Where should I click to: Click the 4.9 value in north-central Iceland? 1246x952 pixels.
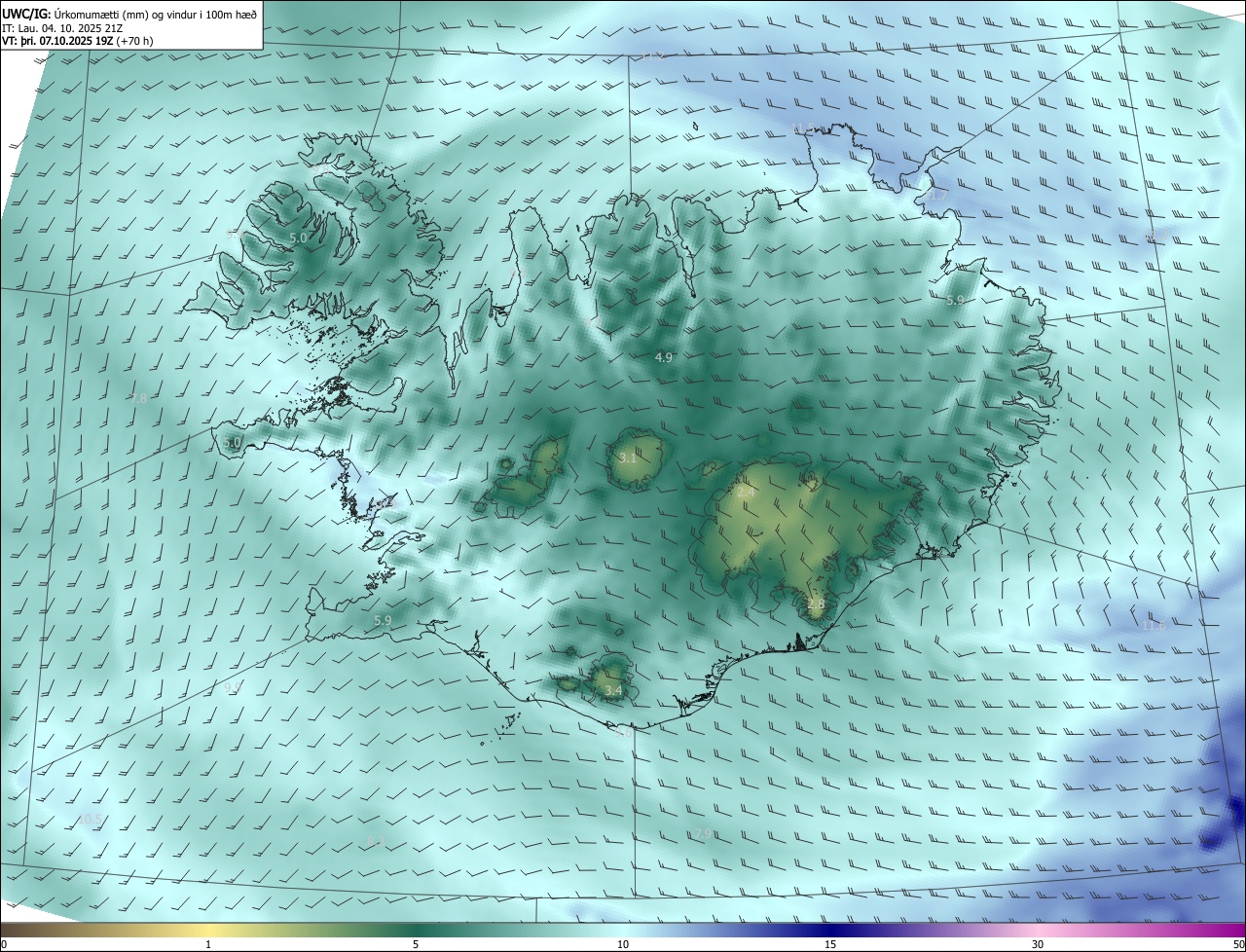tap(664, 357)
